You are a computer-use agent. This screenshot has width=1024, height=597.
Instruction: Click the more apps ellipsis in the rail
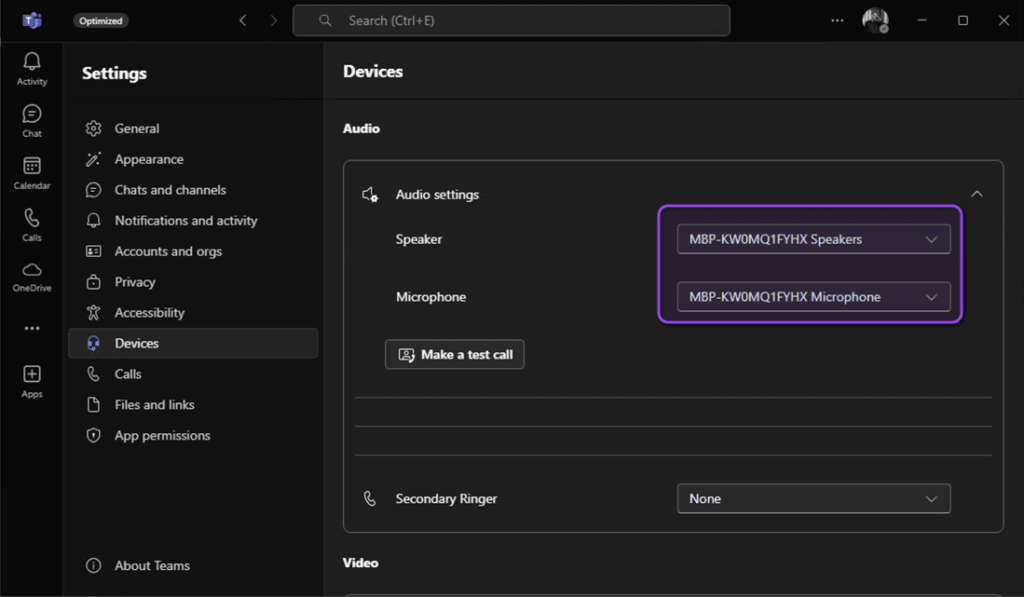[31, 328]
